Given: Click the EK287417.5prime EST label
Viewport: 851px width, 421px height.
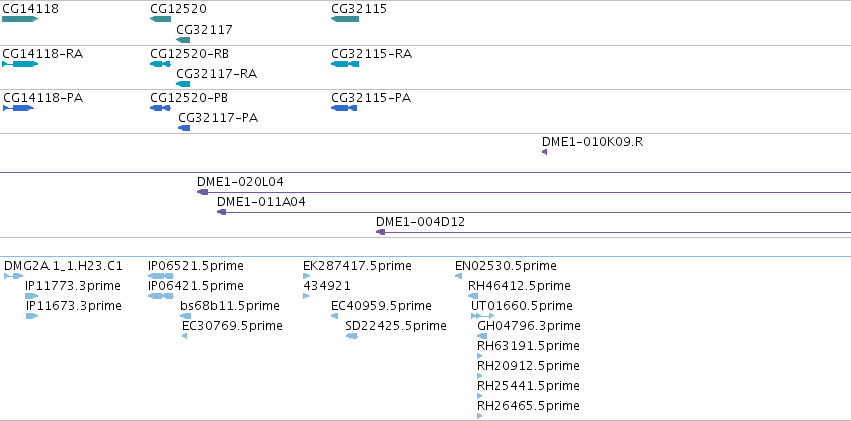Looking at the screenshot, I should [357, 266].
